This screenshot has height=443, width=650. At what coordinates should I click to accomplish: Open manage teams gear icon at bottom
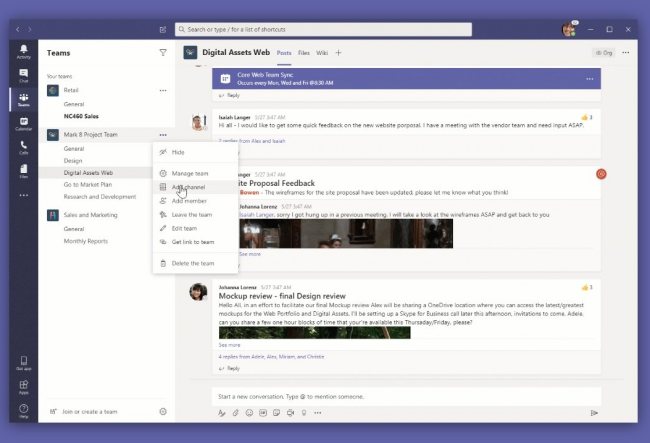tap(163, 412)
